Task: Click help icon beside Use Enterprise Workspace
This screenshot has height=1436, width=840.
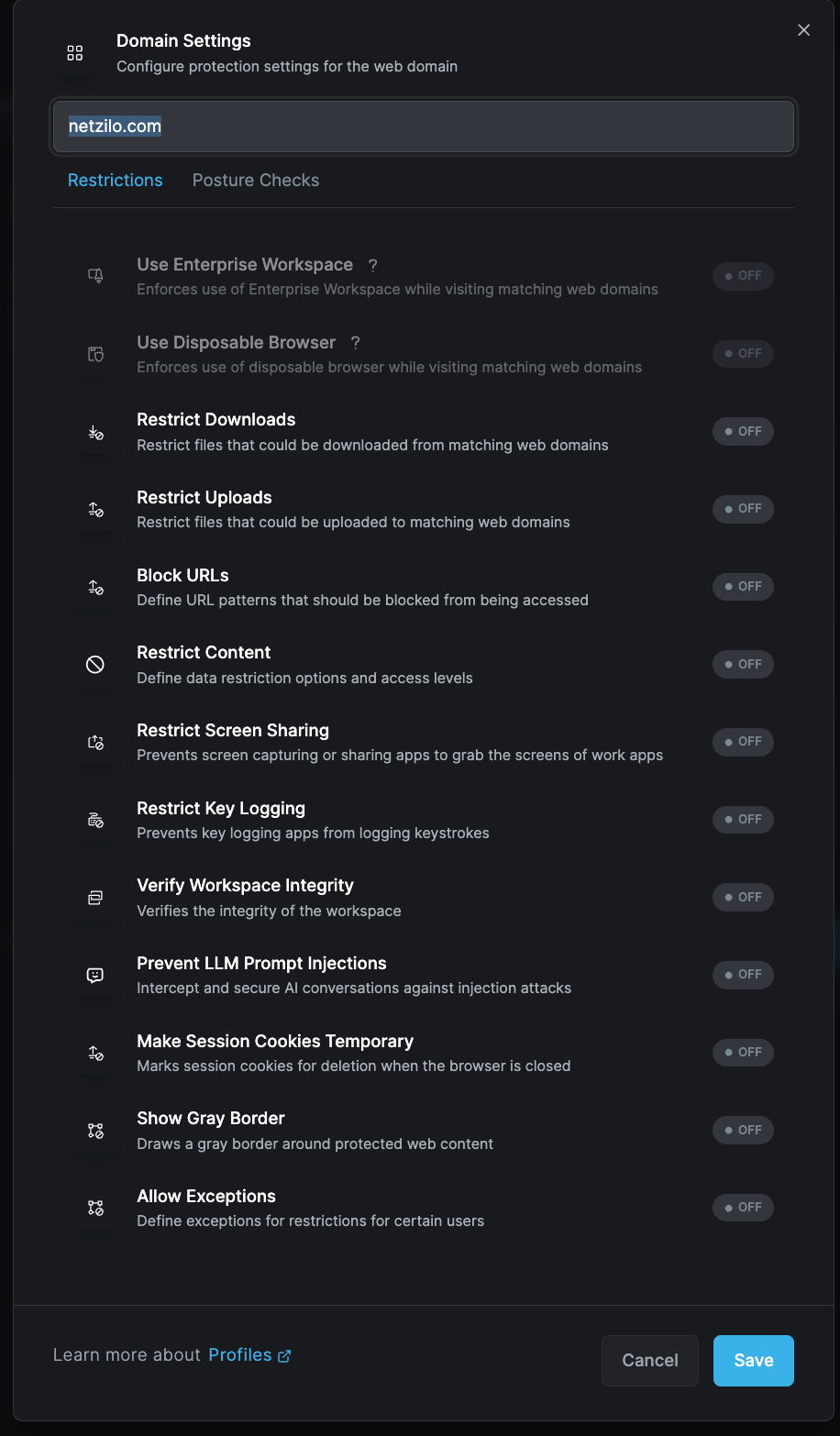Action: click(372, 265)
